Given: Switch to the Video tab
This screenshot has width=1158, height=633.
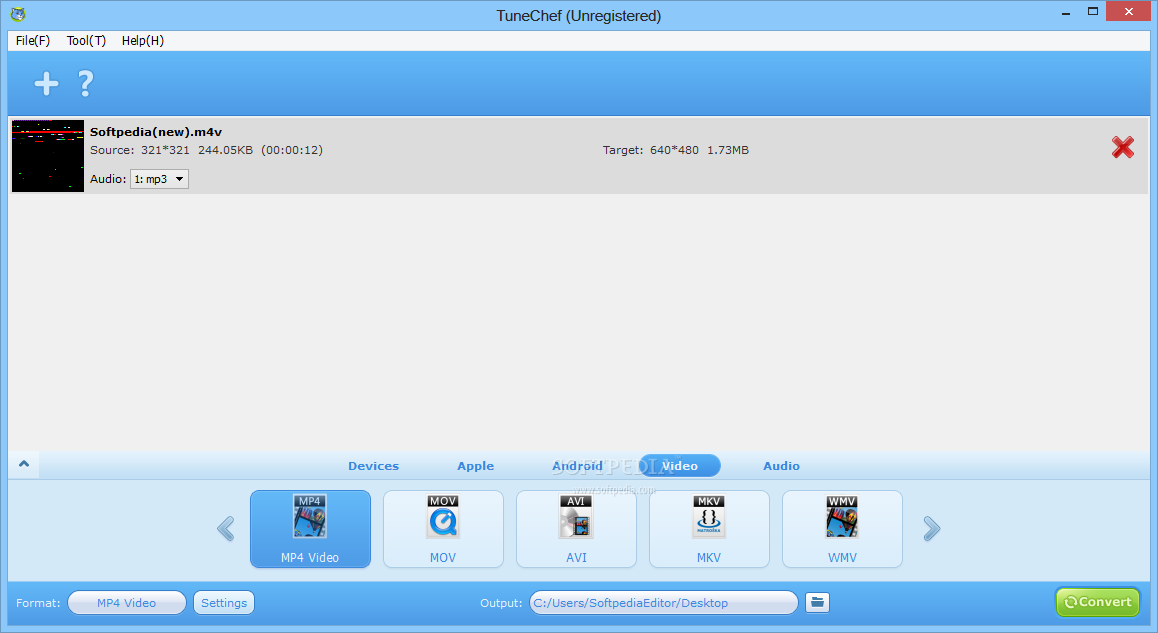Looking at the screenshot, I should (679, 466).
